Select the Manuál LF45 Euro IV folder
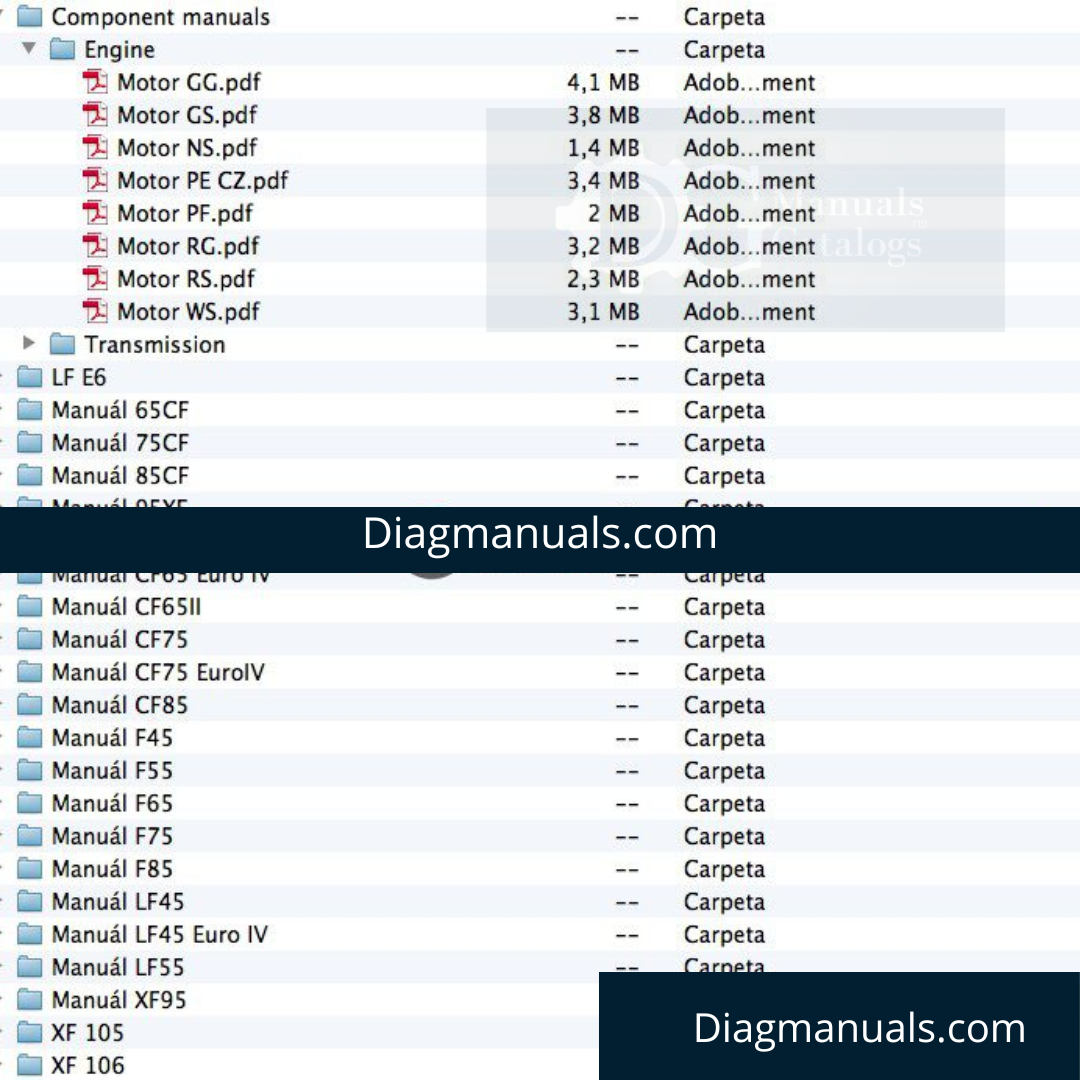The width and height of the screenshot is (1080, 1080). [x=160, y=935]
